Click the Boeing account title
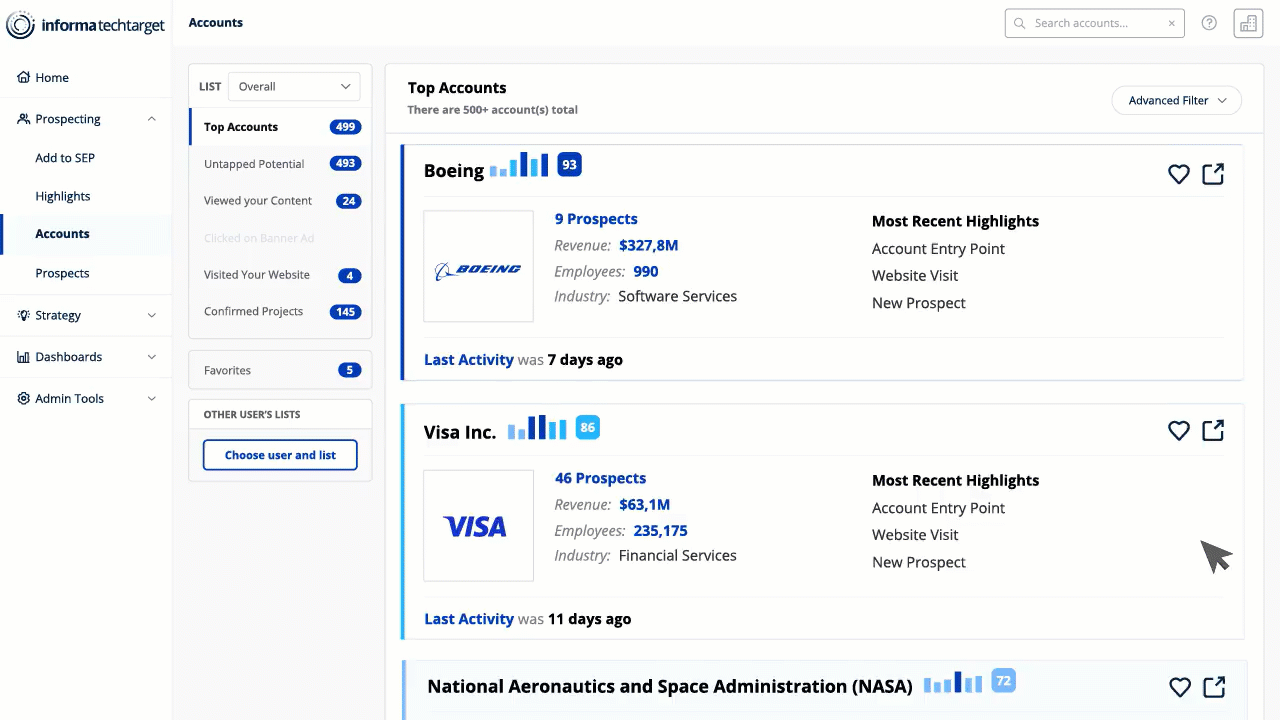 pos(454,171)
